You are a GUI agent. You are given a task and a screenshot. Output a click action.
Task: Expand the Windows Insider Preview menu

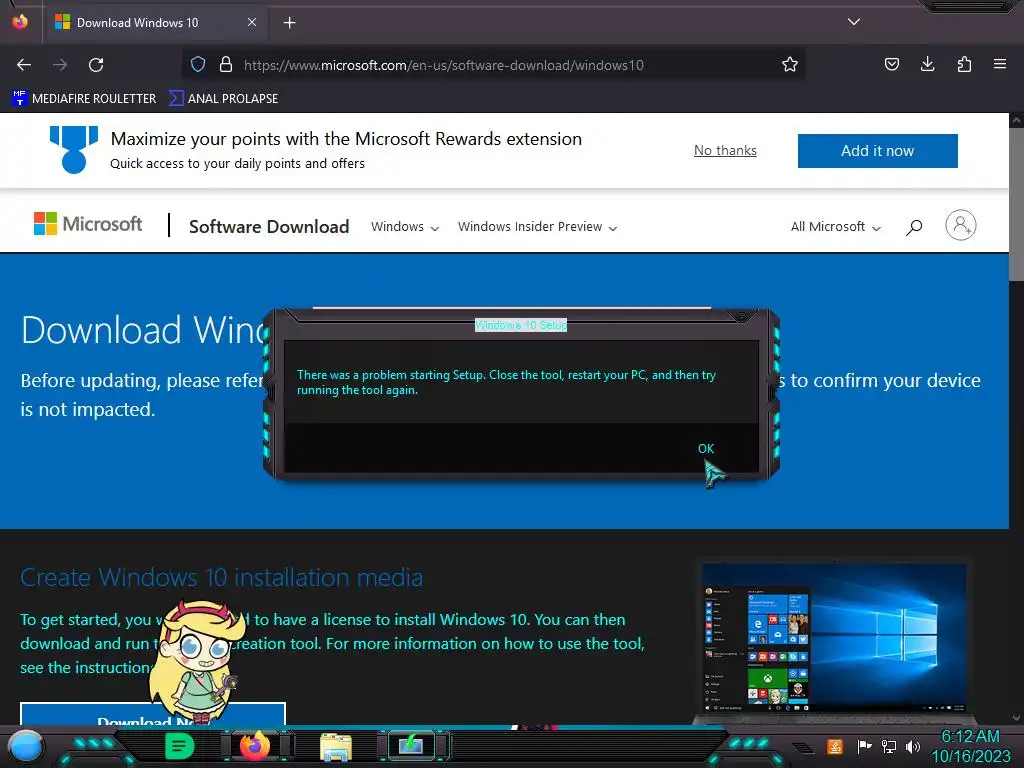point(537,227)
